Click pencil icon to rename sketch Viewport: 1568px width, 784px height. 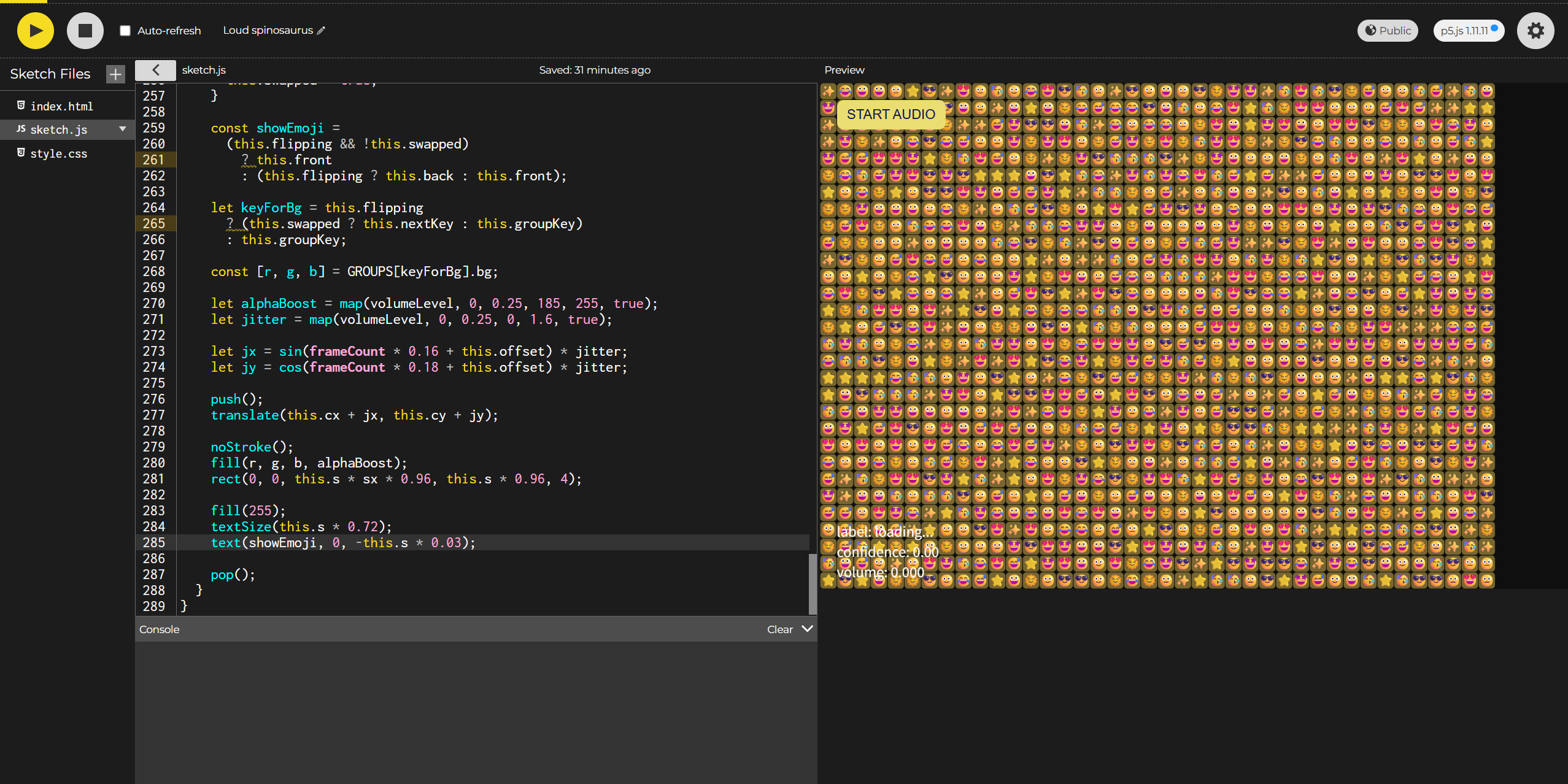pyautogui.click(x=321, y=31)
